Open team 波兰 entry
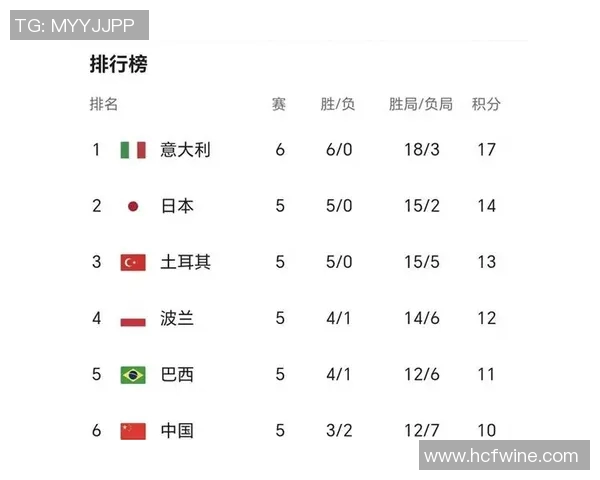The width and height of the screenshot is (600, 480). point(177,319)
